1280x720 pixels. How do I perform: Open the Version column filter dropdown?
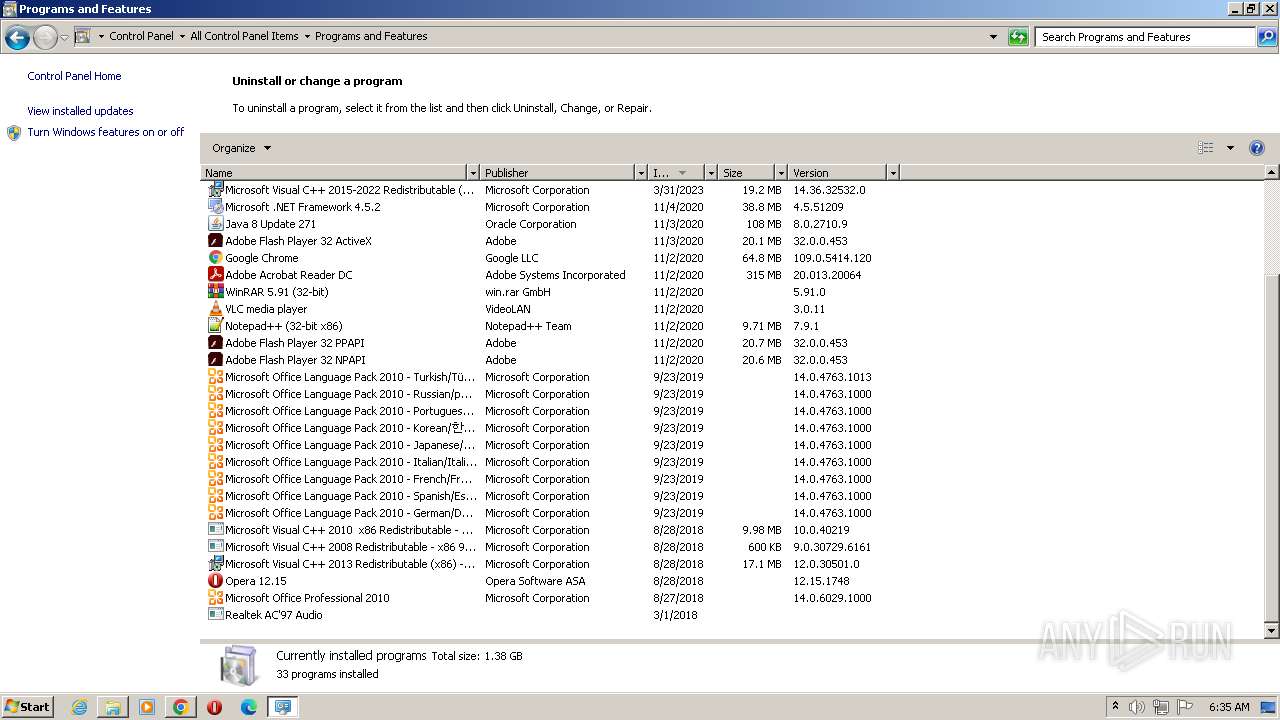[x=893, y=173]
